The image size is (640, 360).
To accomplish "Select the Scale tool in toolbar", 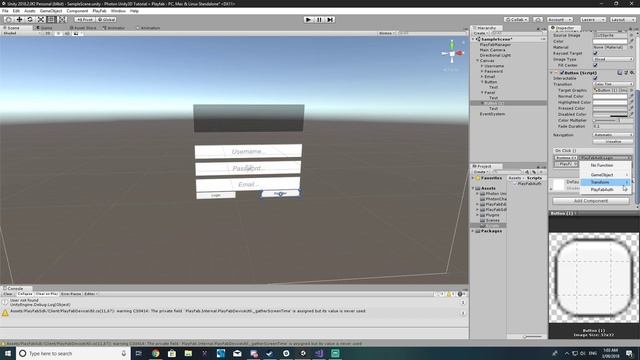I will click(41, 19).
